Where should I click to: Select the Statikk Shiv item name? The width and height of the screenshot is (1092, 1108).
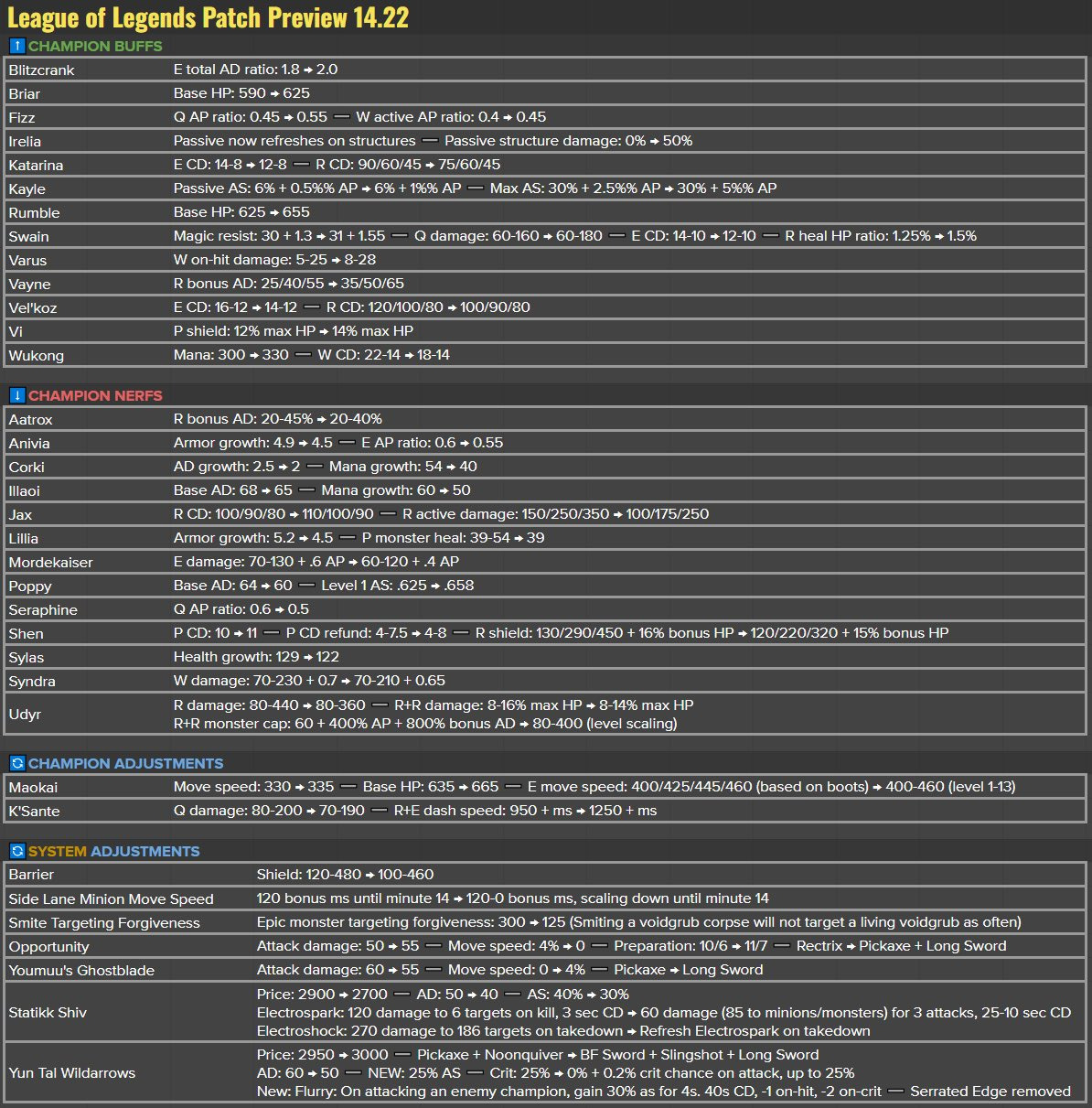(48, 1013)
